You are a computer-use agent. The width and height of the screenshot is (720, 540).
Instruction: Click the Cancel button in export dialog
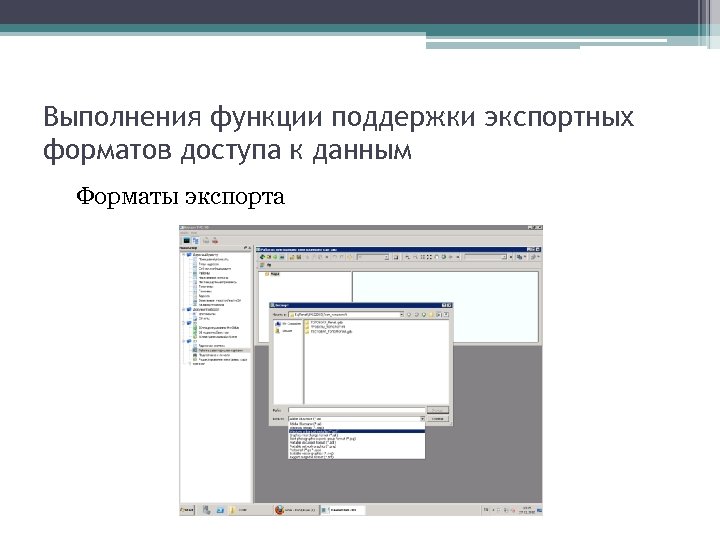[438, 419]
